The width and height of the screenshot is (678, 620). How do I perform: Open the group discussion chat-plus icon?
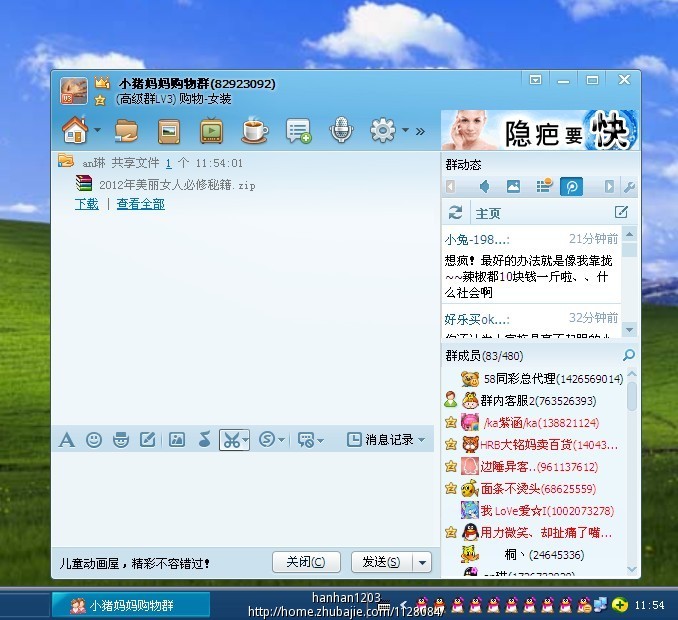pos(298,131)
